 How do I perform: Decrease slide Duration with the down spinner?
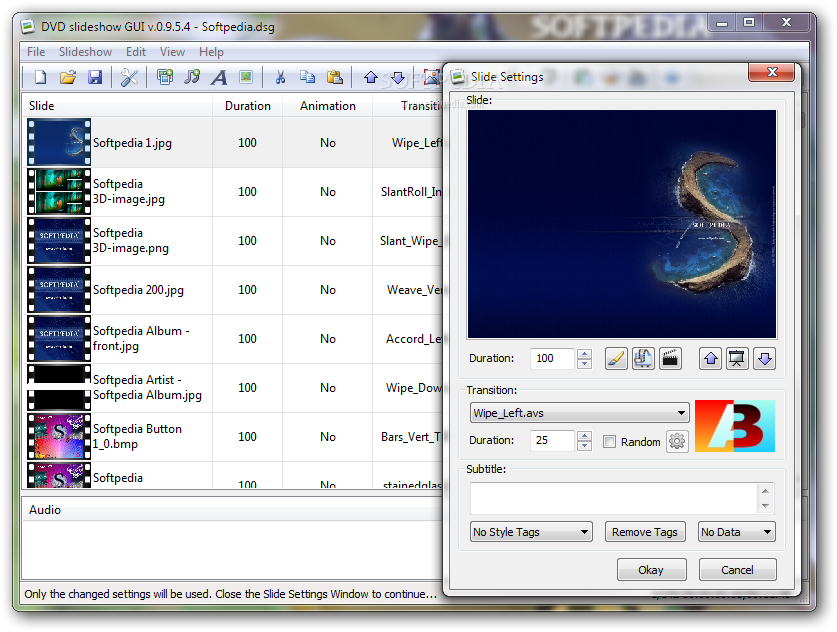[585, 364]
